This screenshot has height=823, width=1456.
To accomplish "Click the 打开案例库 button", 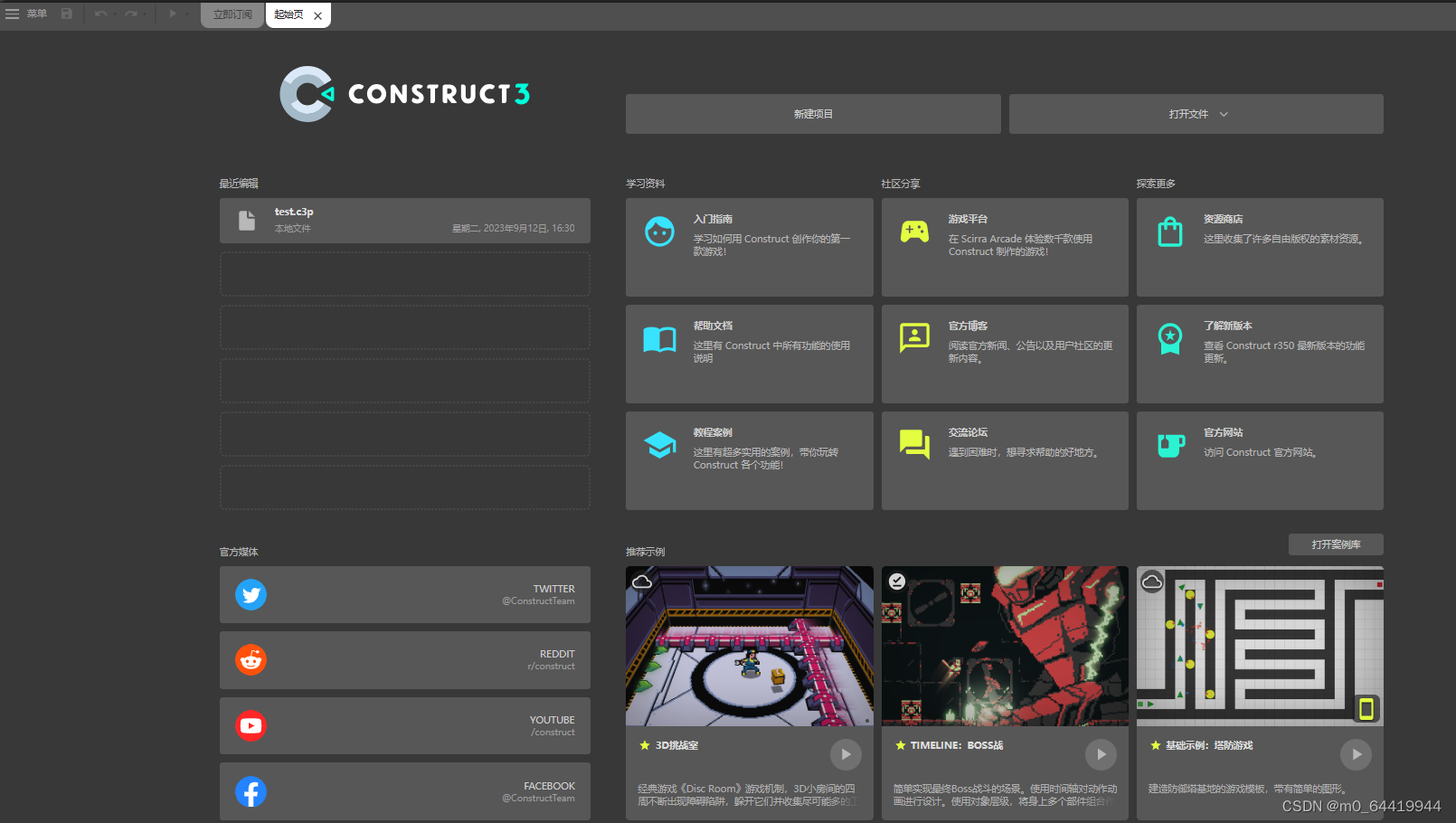I will (1336, 544).
